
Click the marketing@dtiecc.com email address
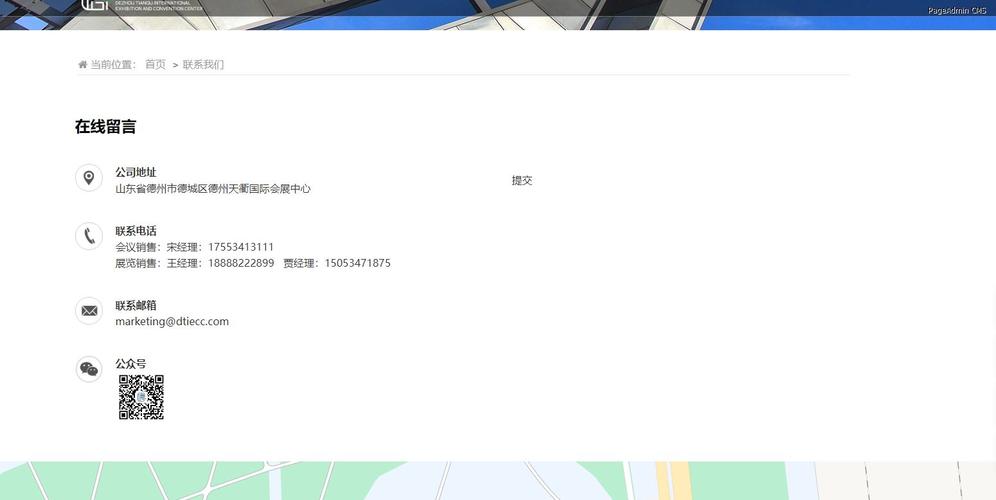[172, 321]
